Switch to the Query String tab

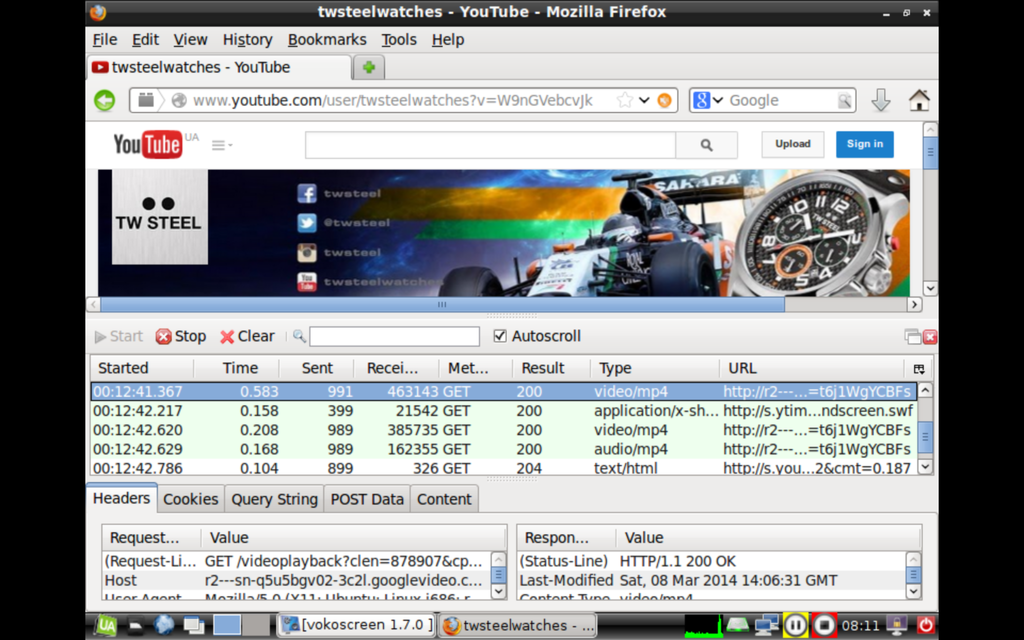point(274,500)
